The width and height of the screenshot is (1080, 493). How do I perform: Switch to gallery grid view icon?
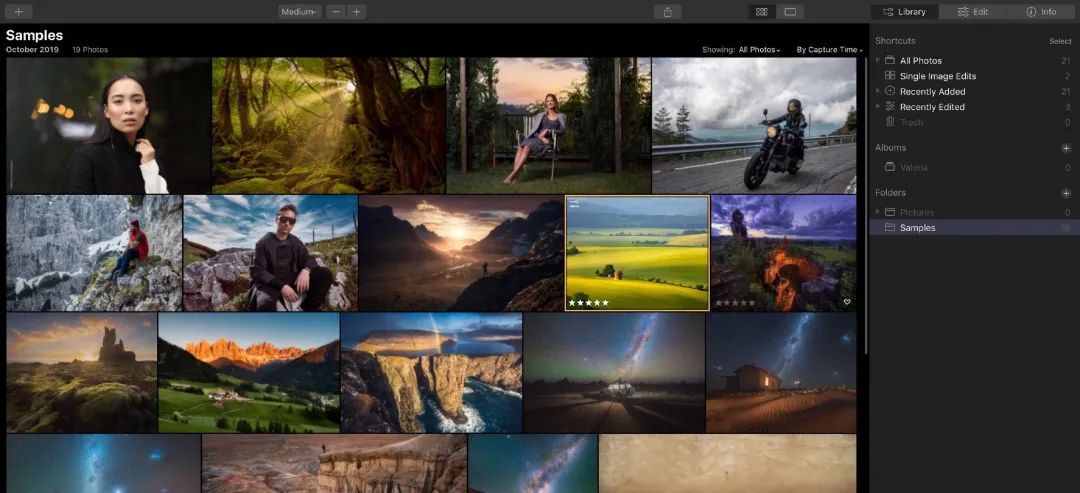tap(762, 12)
